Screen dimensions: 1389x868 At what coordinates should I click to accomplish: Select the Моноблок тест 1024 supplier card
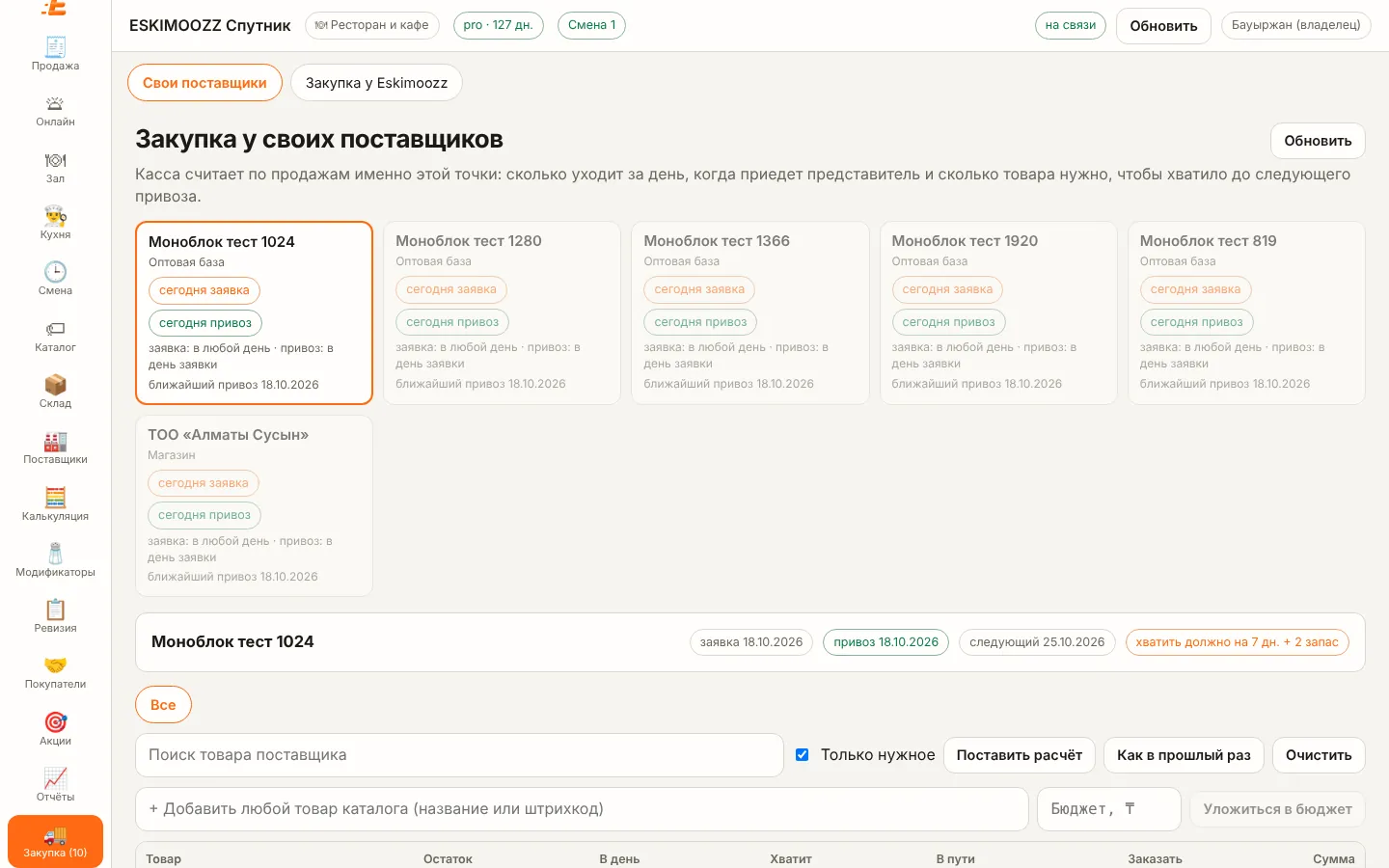coord(254,312)
